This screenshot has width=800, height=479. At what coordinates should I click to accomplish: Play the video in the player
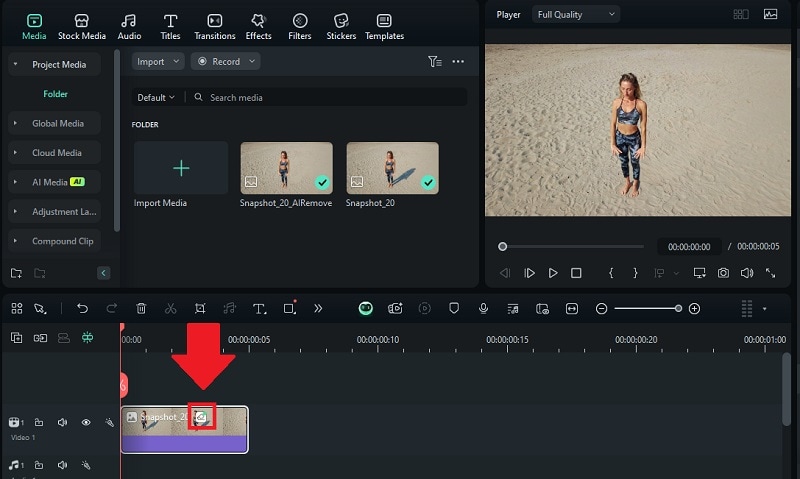pos(553,273)
